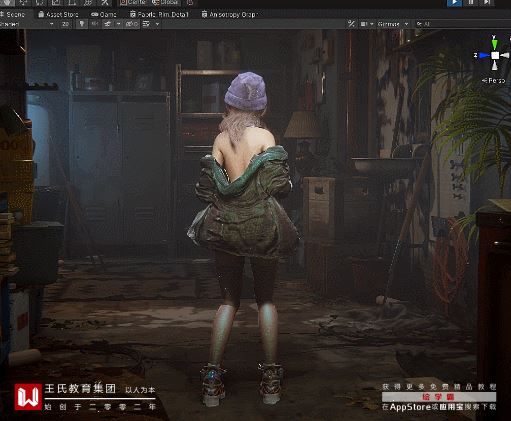Open the component tools wrench icon
Screen dimensions: 511x421
351,24
